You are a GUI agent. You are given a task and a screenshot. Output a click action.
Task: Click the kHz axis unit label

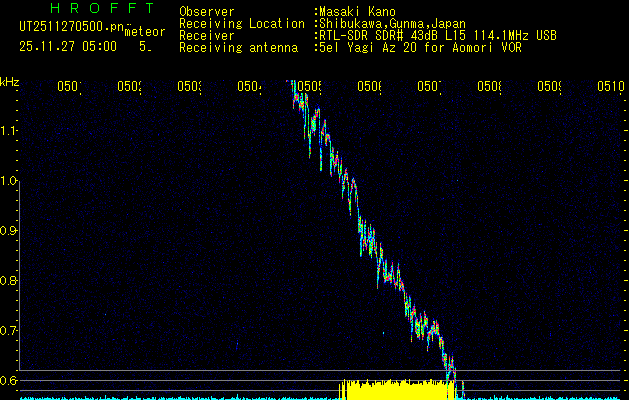click(10, 82)
